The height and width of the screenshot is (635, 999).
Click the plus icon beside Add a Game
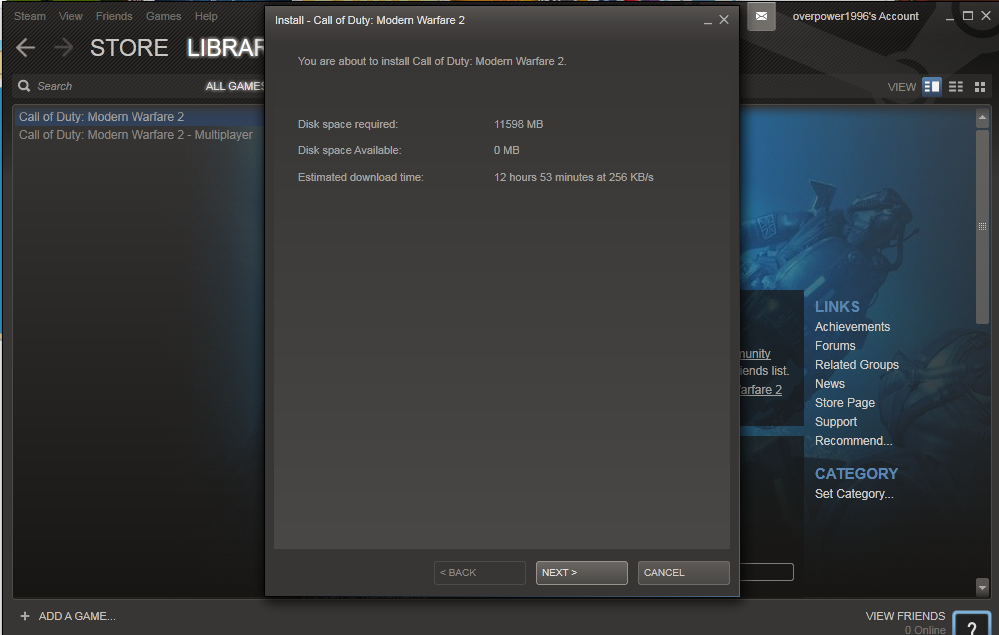(x=25, y=616)
